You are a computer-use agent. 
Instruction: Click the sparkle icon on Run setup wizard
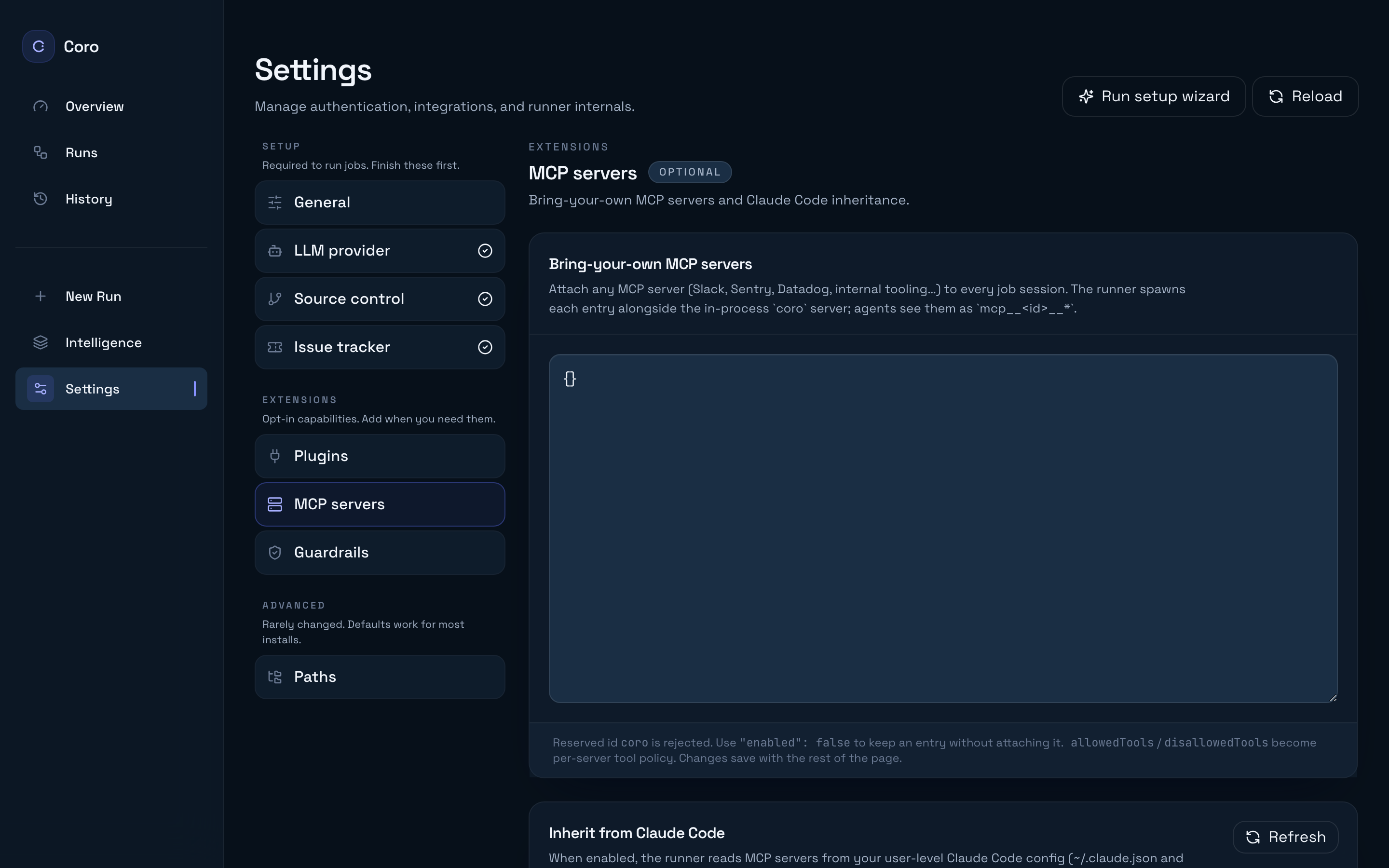[1086, 96]
